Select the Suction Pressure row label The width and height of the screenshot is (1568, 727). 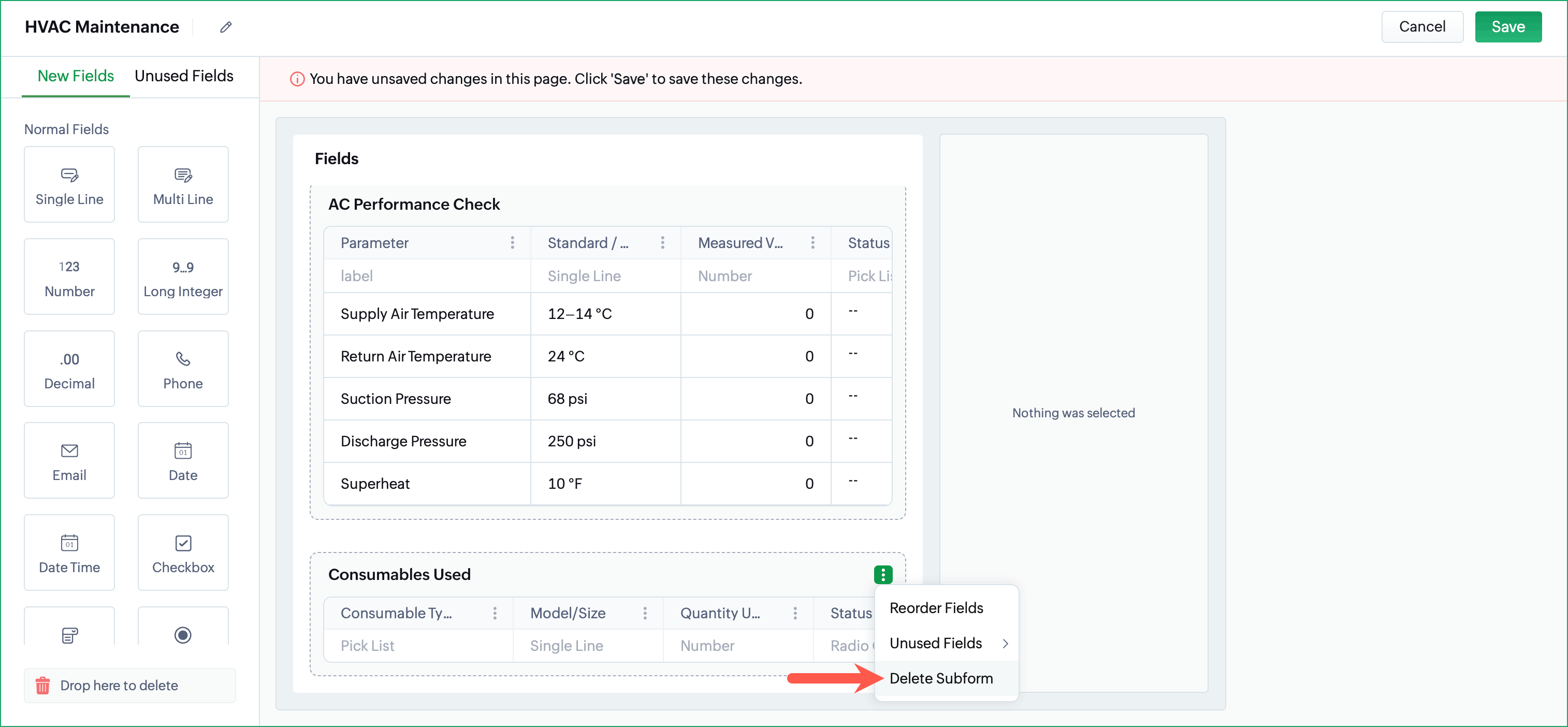tap(396, 399)
